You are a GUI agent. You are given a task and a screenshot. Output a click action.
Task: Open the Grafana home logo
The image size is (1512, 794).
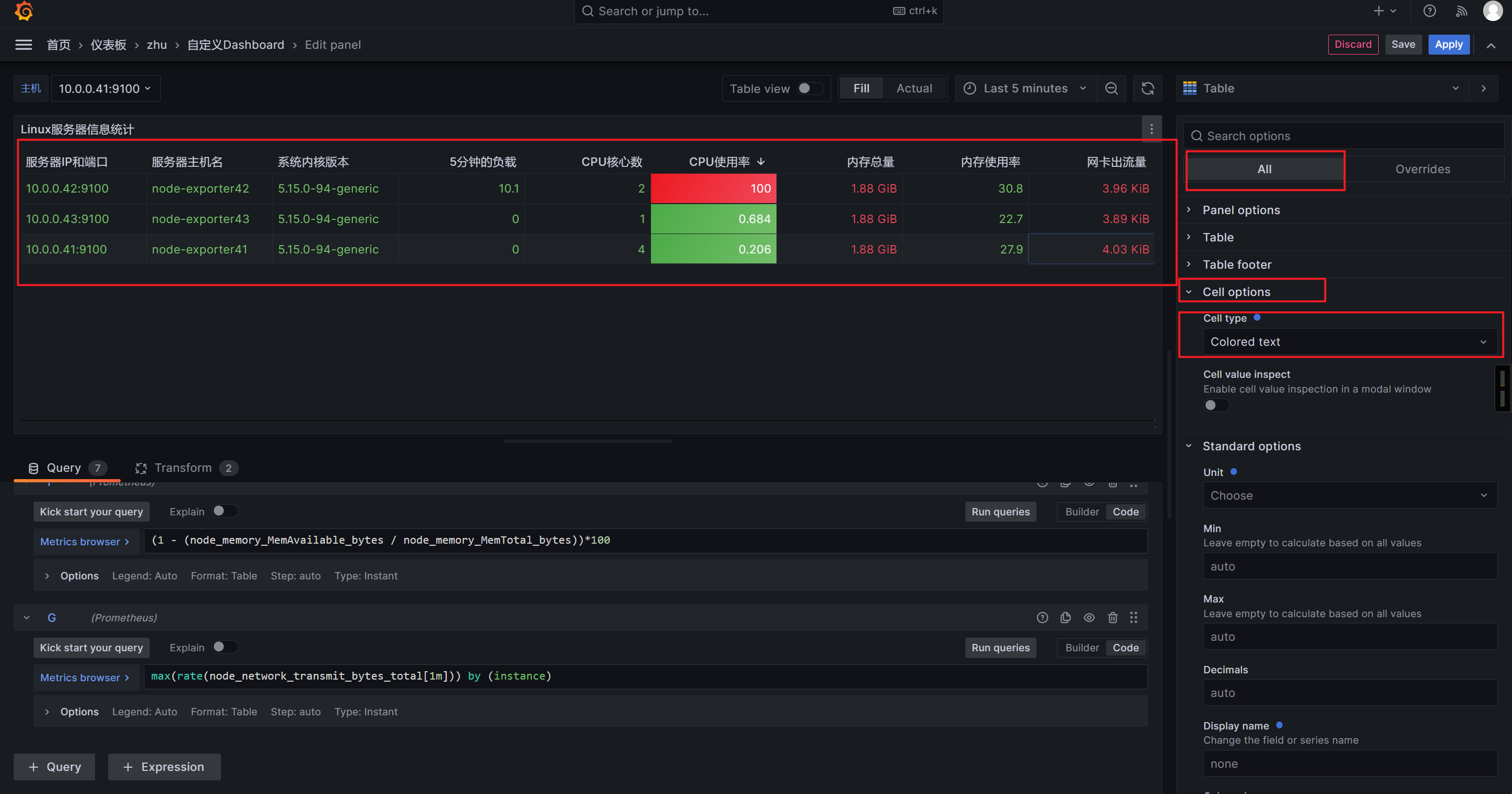[24, 11]
